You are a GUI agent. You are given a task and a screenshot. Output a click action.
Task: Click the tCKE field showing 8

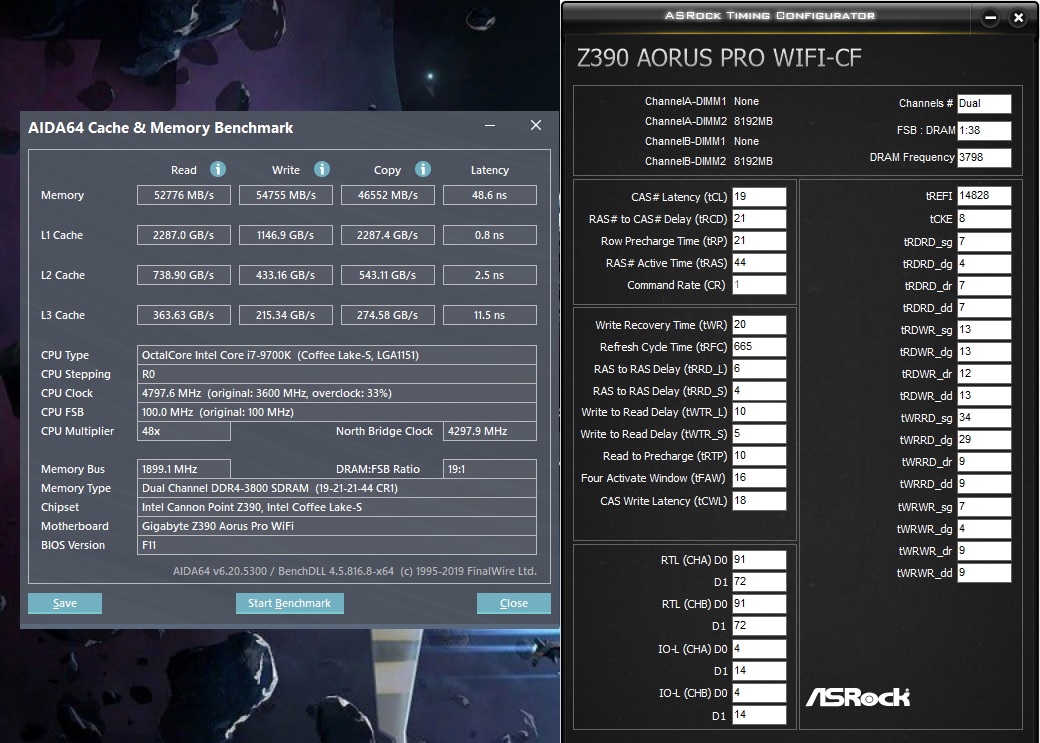(984, 219)
